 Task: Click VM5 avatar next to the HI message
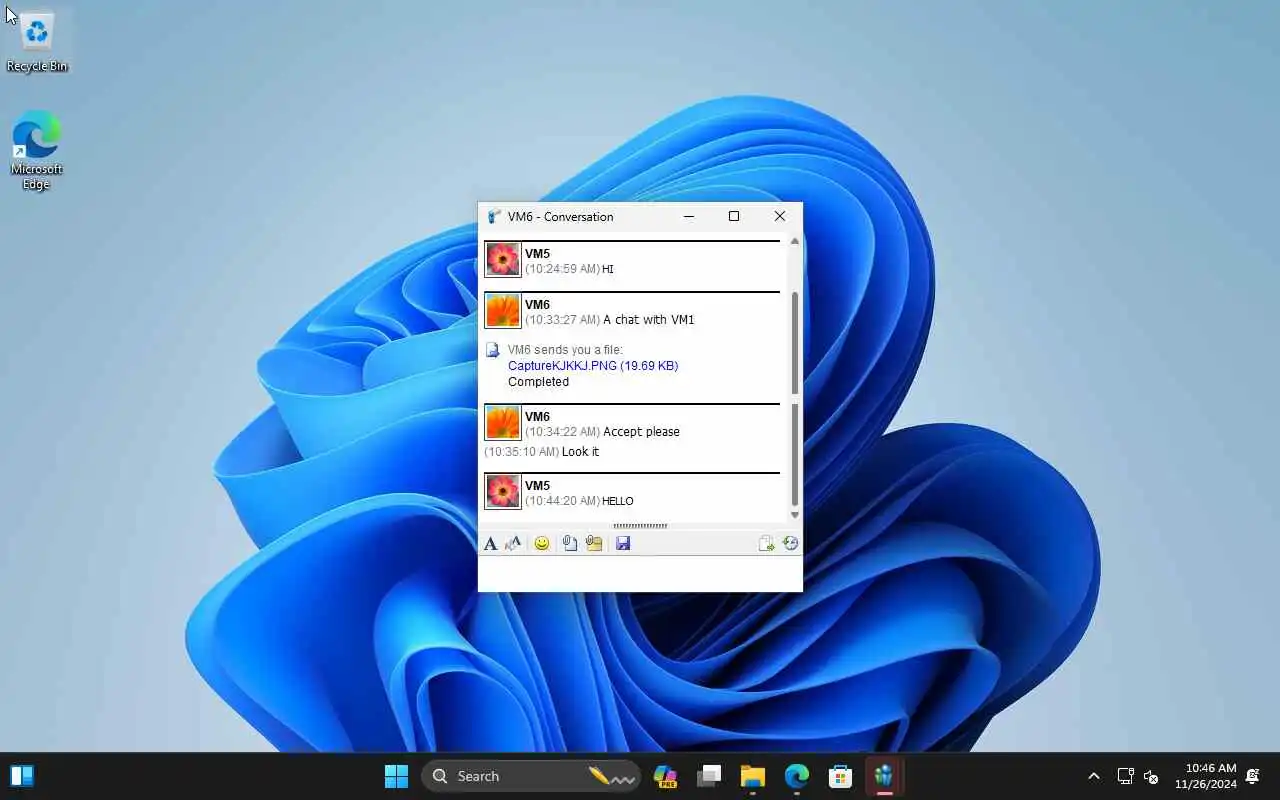[503, 260]
